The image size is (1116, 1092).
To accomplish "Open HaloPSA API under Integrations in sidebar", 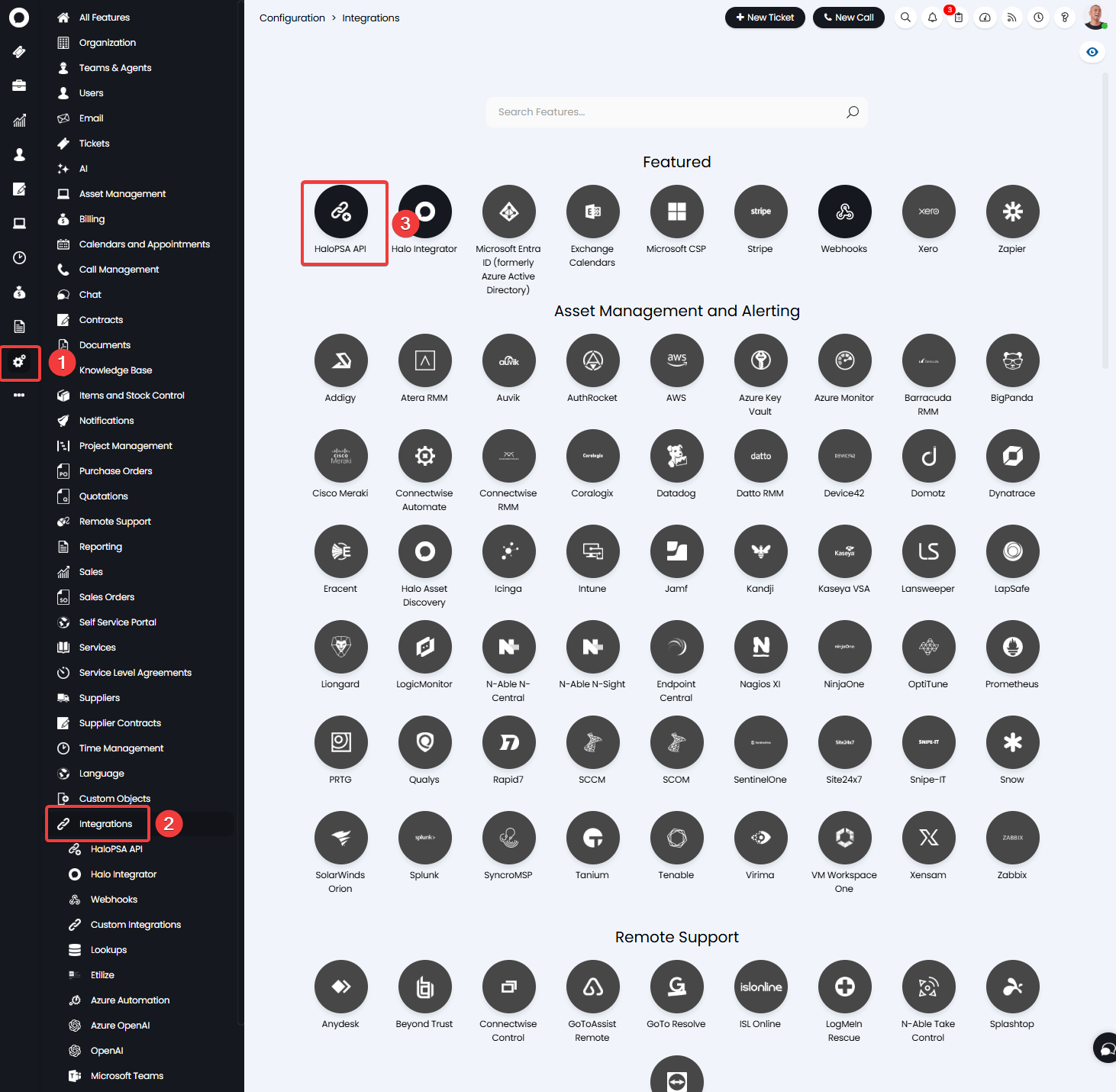I will [x=116, y=849].
